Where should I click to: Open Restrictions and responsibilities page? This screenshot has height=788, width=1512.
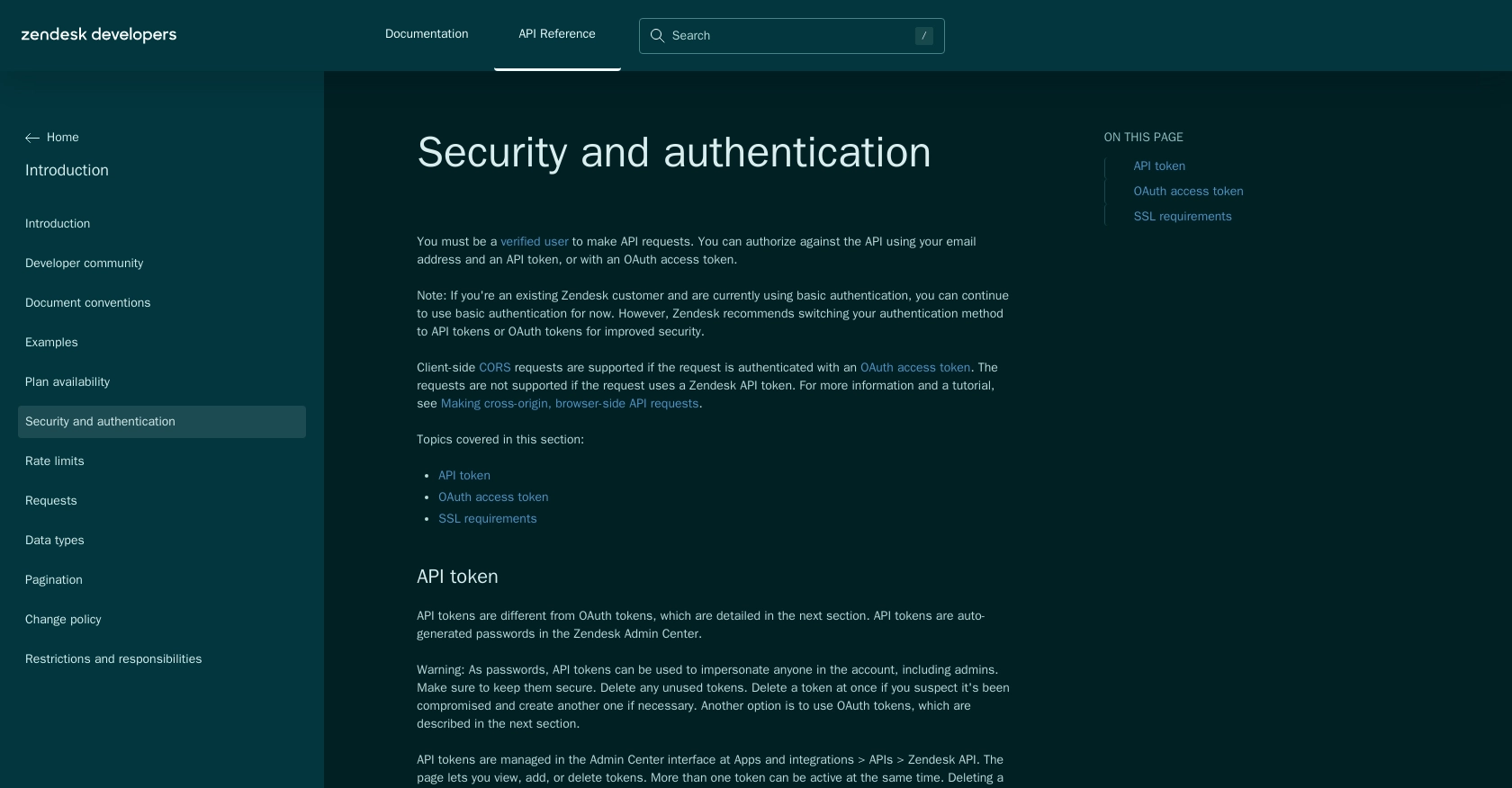tap(113, 659)
